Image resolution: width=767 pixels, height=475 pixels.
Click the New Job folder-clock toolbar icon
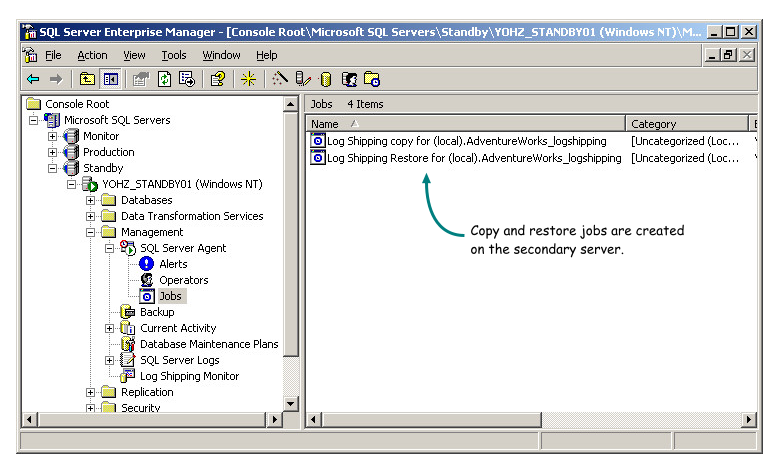372,79
